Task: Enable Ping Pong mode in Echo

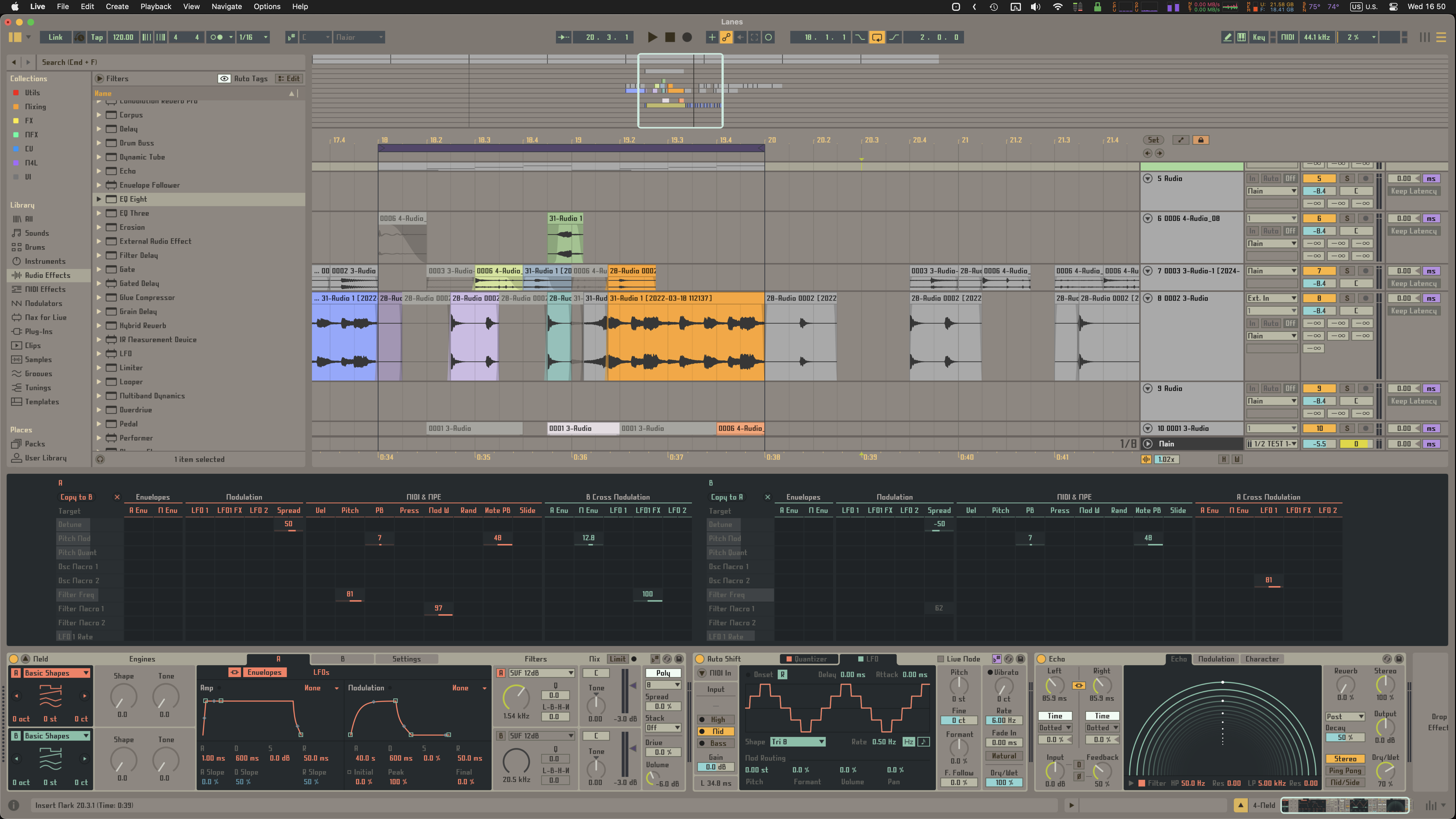Action: pos(1345,770)
